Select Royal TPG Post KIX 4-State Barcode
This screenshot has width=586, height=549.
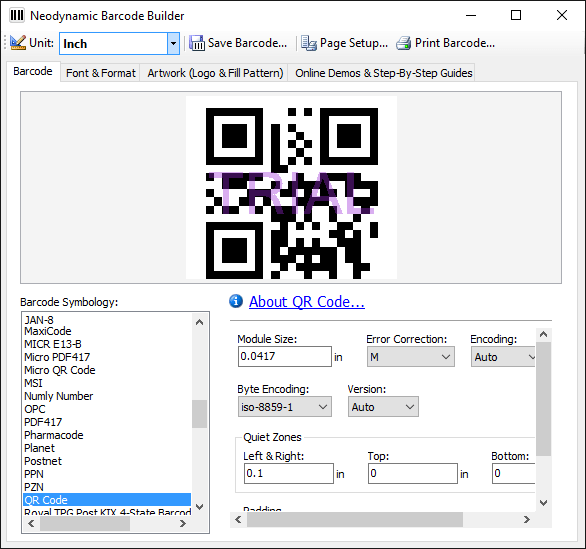pos(107,511)
